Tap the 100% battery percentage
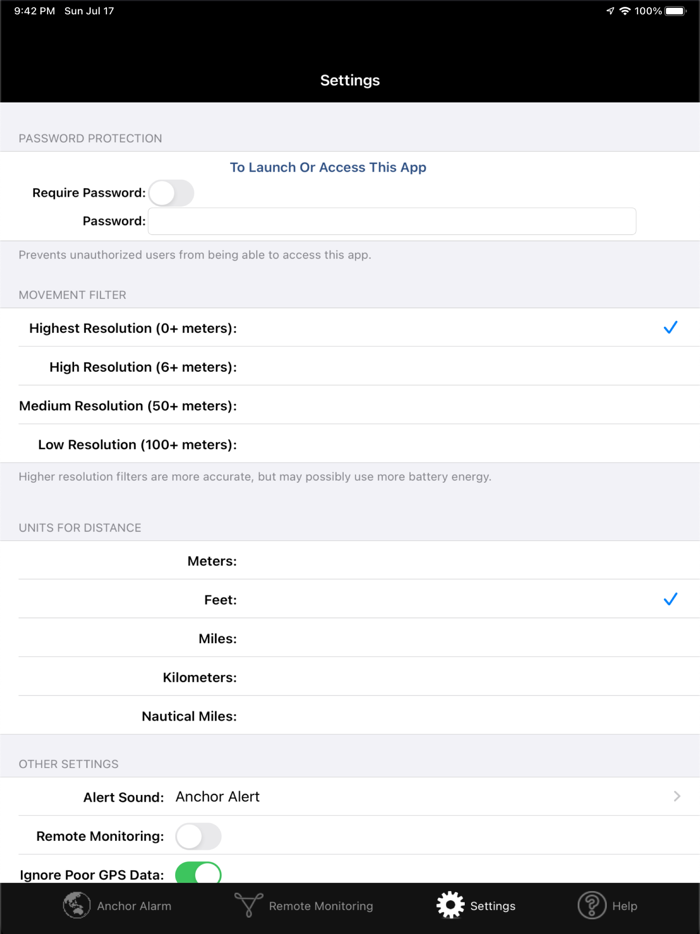The image size is (700, 934). click(648, 11)
